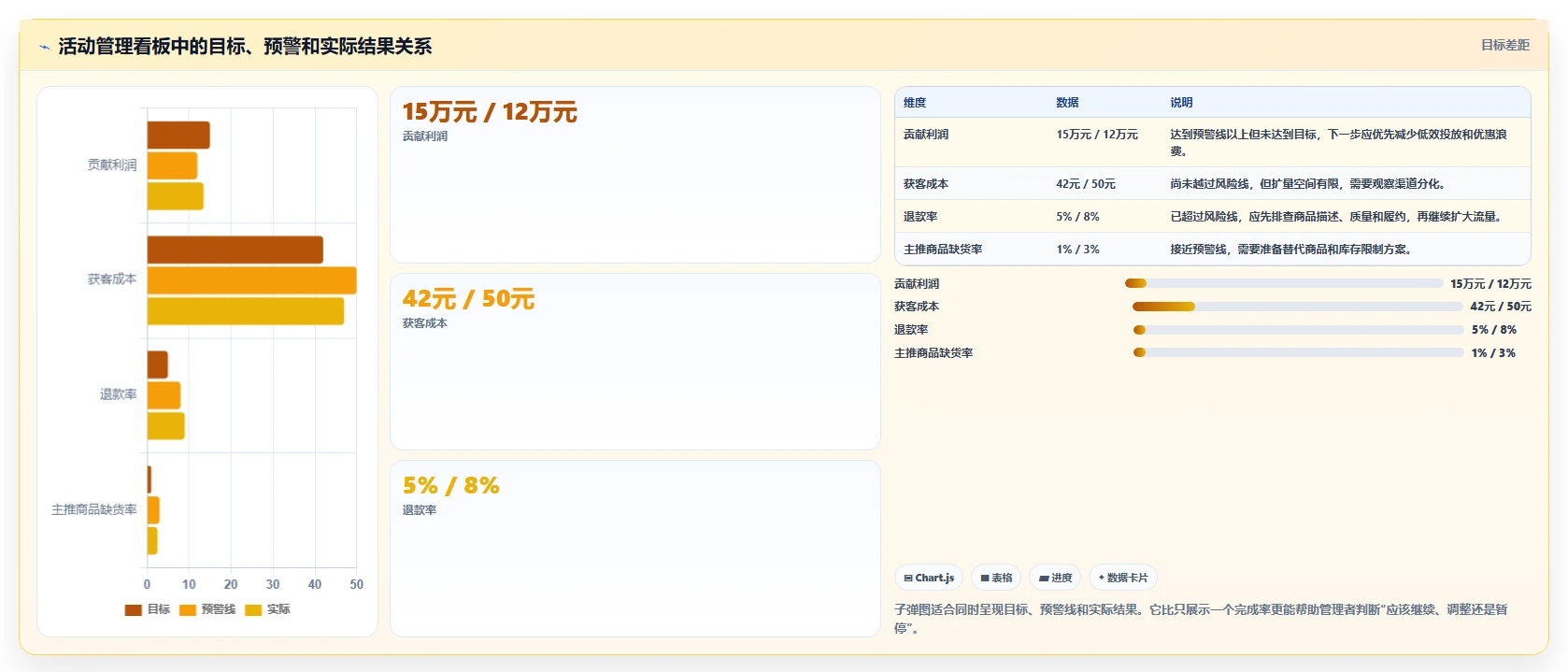This screenshot has width=1568, height=672.
Task: Select the 1% / 3% table cell
Action: pyautogui.click(x=1105, y=250)
